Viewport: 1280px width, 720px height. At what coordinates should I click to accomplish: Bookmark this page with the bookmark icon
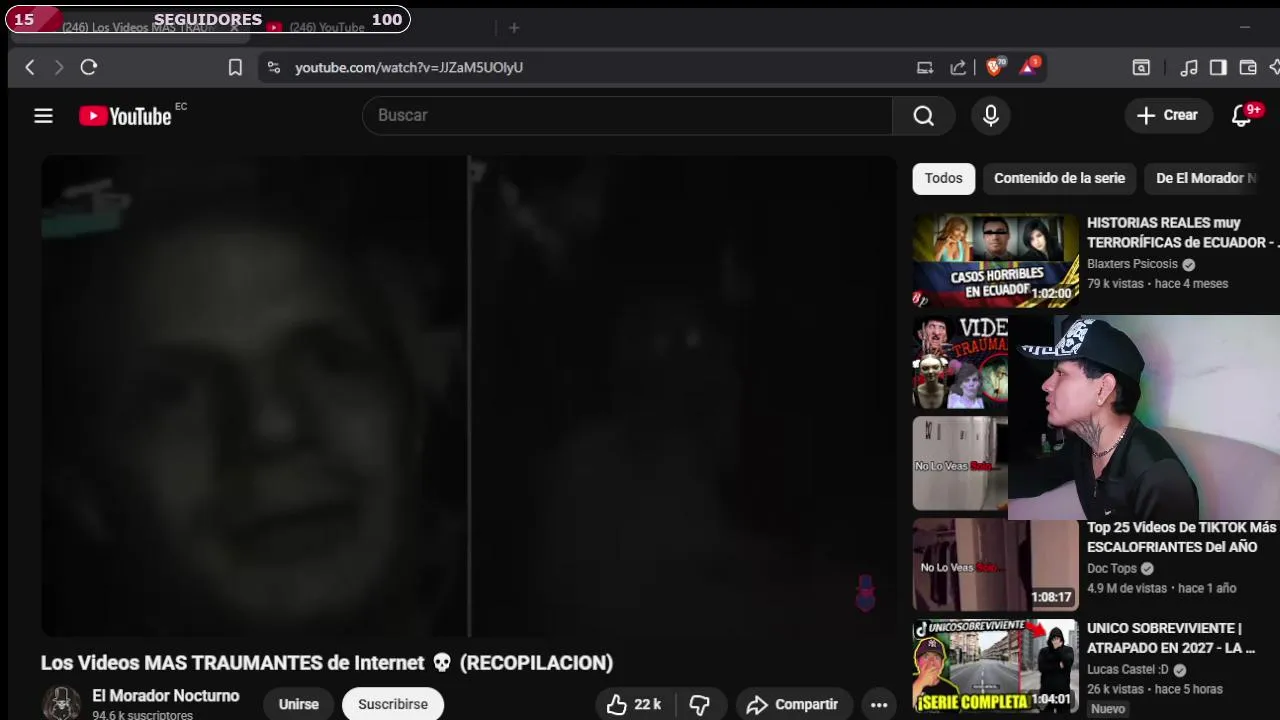[235, 67]
